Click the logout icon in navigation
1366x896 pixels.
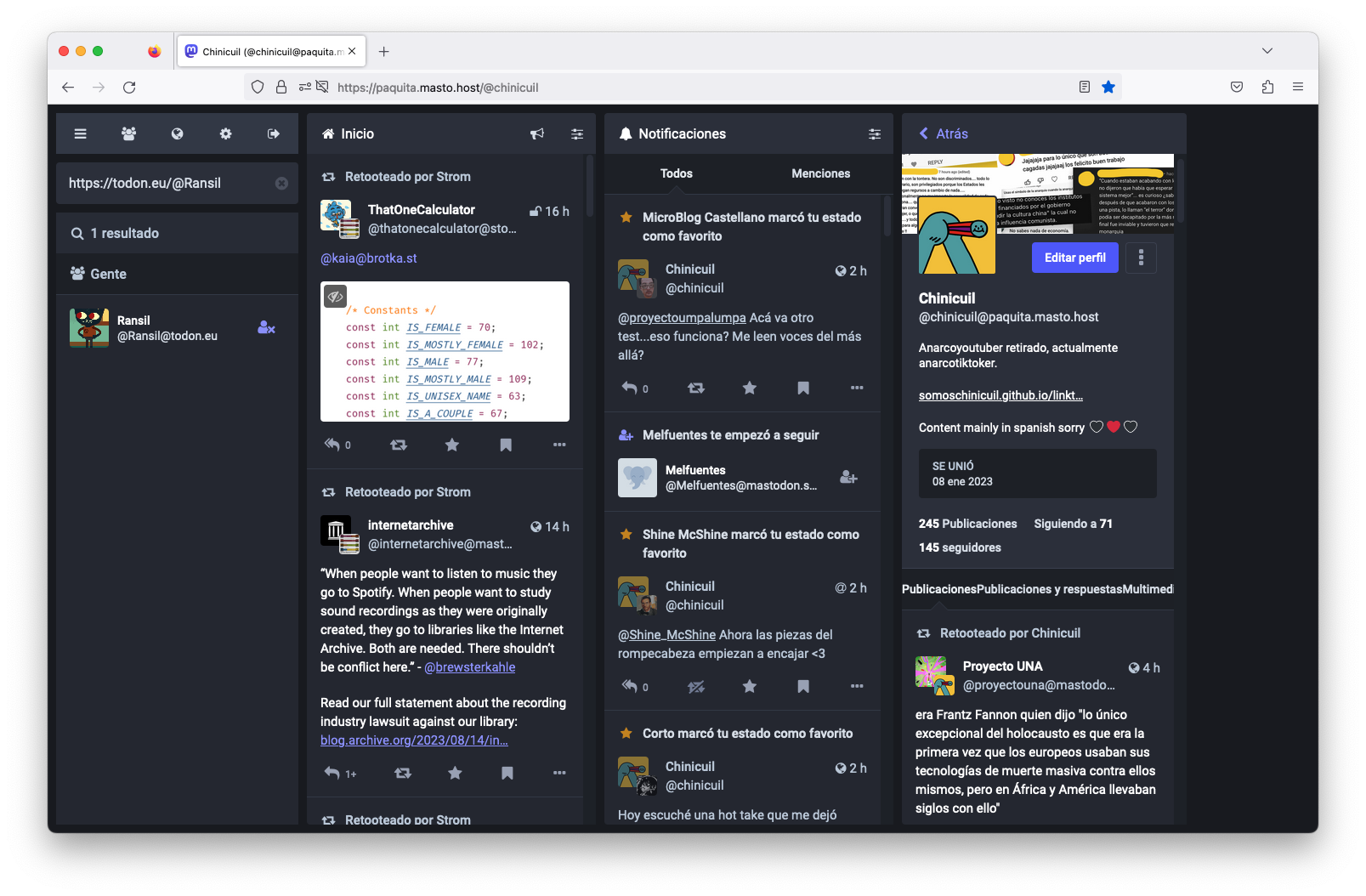[x=274, y=133]
